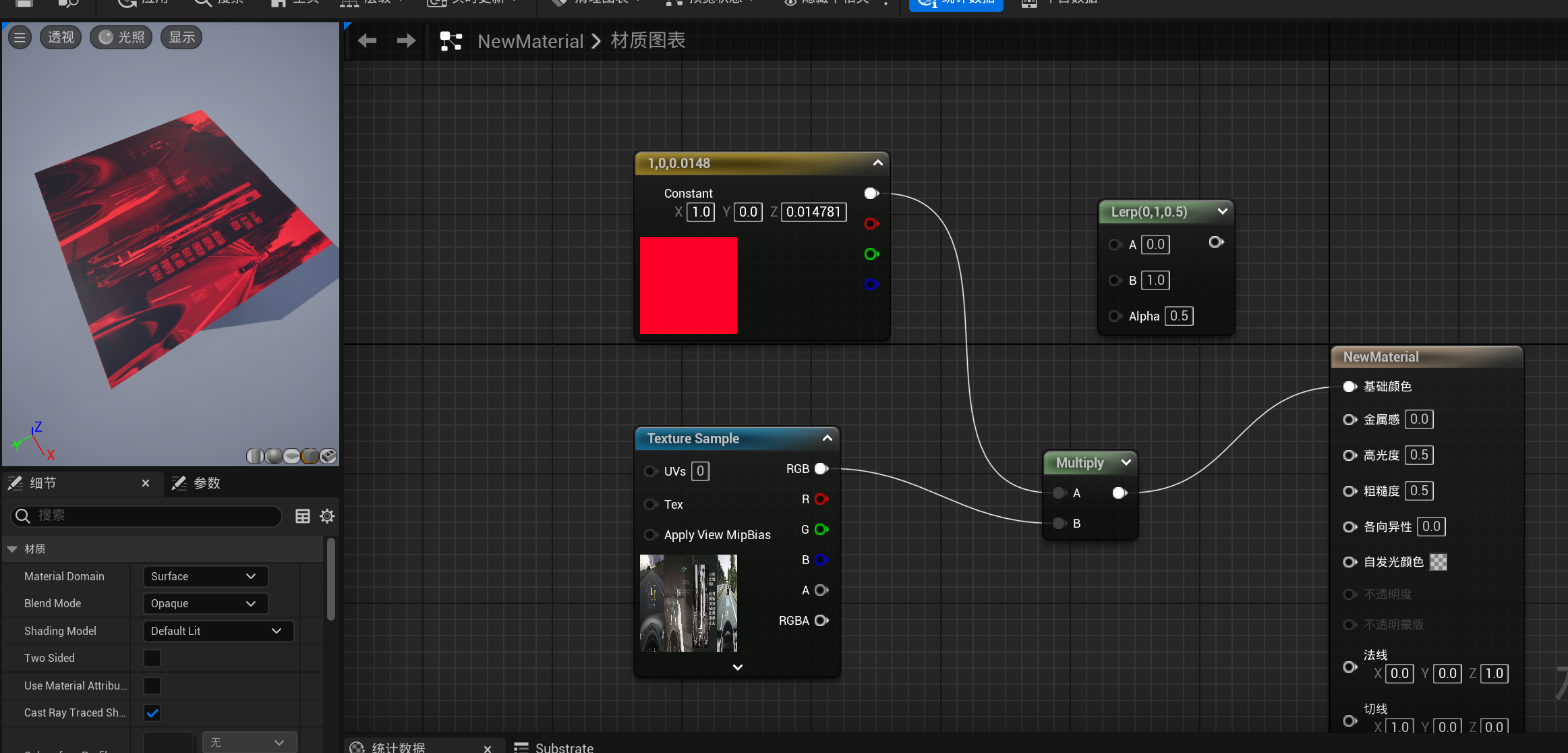Toggle Use Material Attributes checkbox
The image size is (1568, 753).
tap(152, 686)
